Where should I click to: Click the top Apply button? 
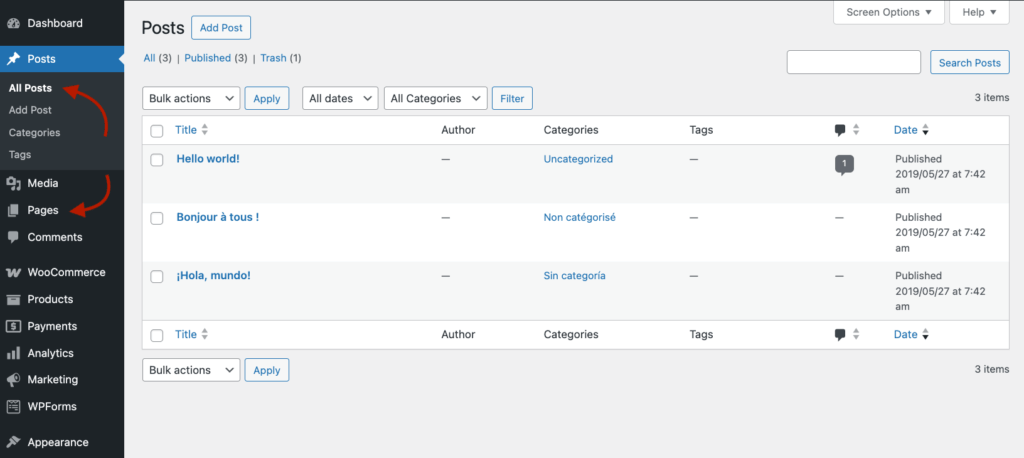coord(266,99)
